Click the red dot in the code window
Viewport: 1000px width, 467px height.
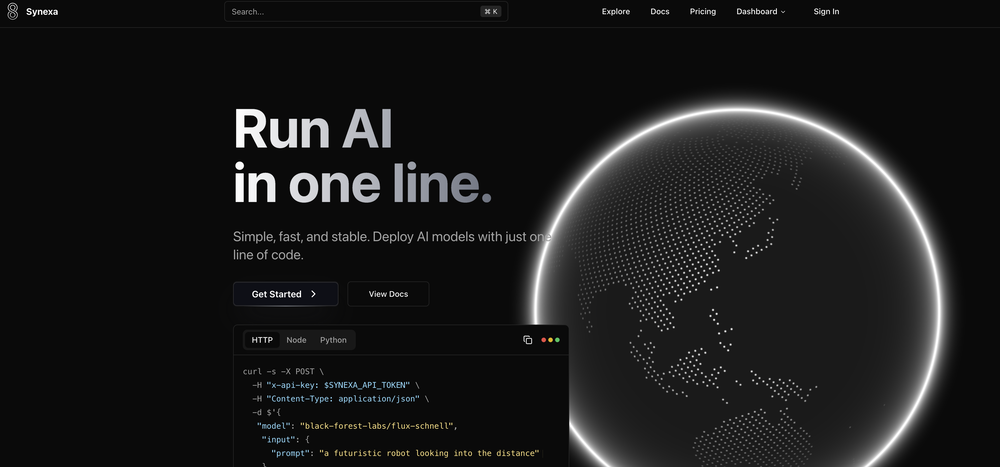click(544, 340)
